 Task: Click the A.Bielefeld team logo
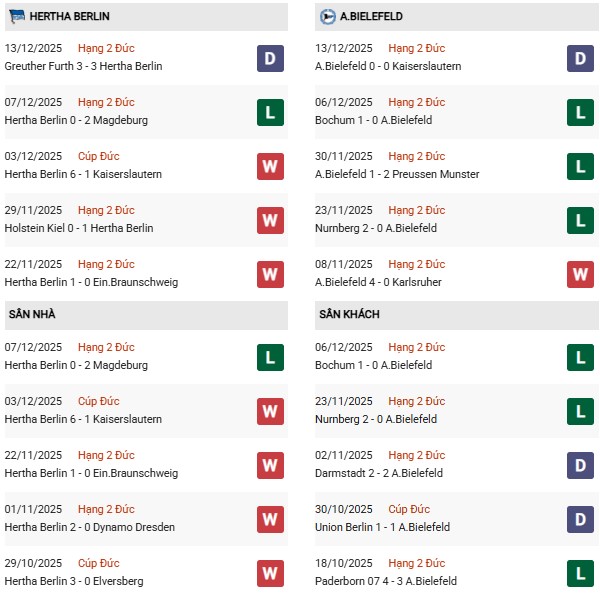327,17
